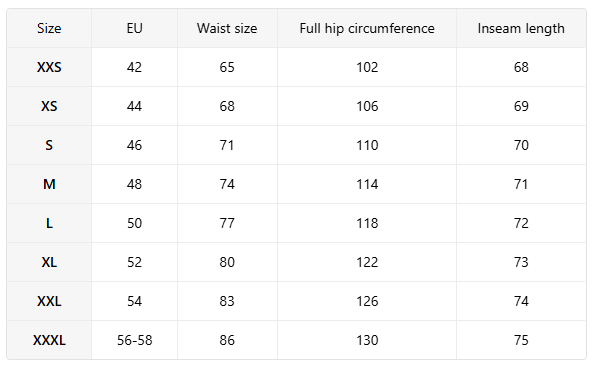The width and height of the screenshot is (593, 365).
Task: Click the EU value 48 cell
Action: click(x=134, y=184)
